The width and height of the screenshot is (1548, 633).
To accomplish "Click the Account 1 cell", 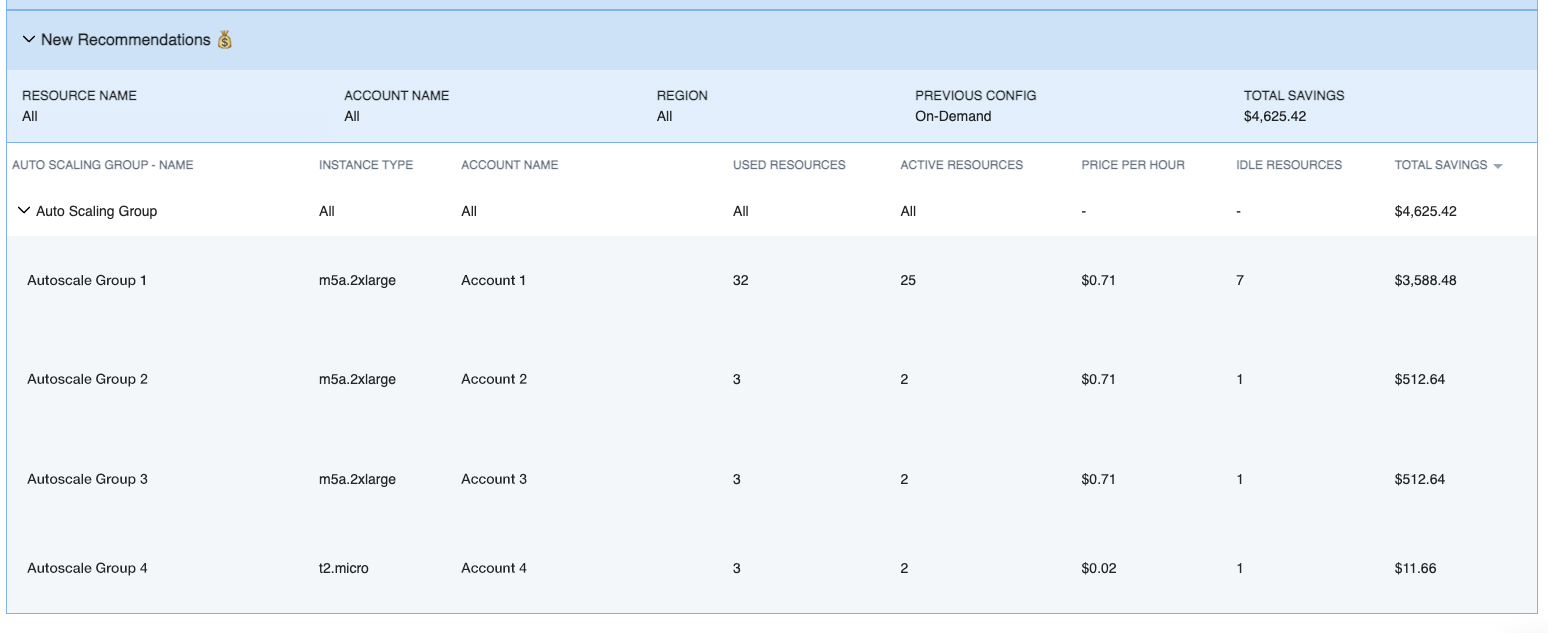I will point(494,280).
